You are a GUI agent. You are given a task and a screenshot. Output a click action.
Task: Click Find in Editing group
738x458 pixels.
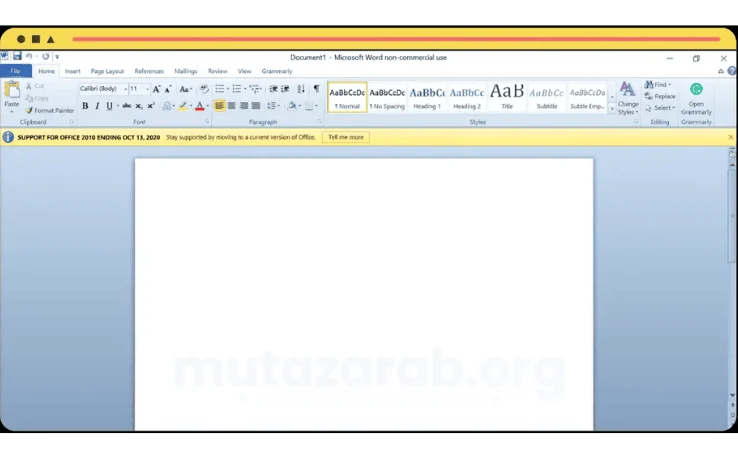[x=658, y=85]
